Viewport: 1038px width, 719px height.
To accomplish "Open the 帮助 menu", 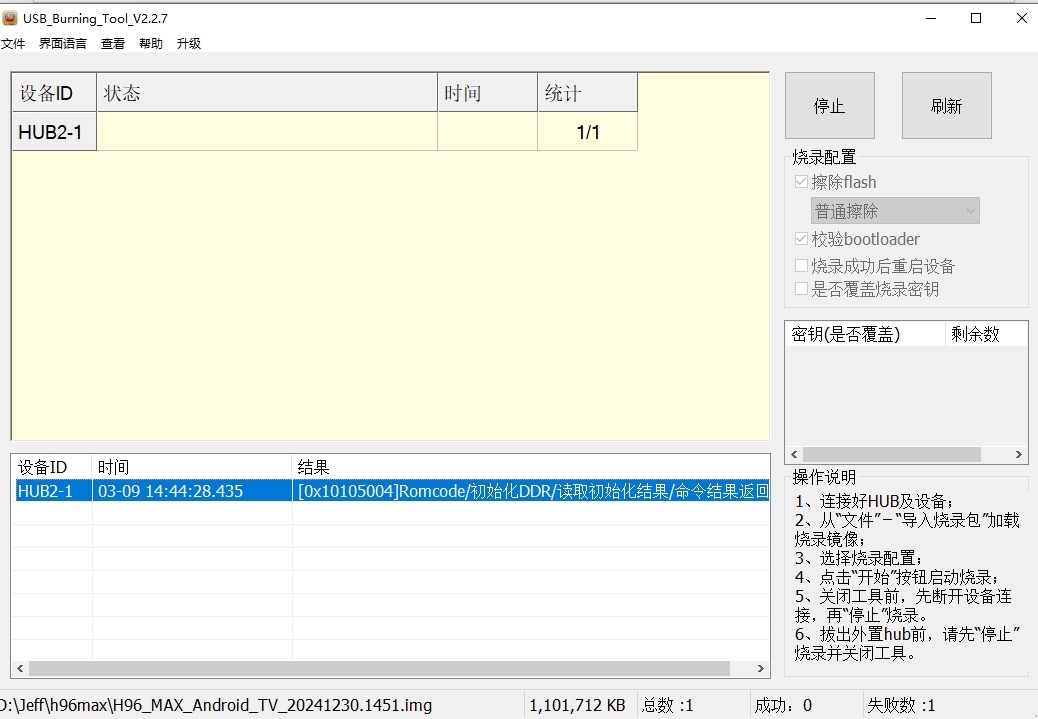I will pos(151,44).
